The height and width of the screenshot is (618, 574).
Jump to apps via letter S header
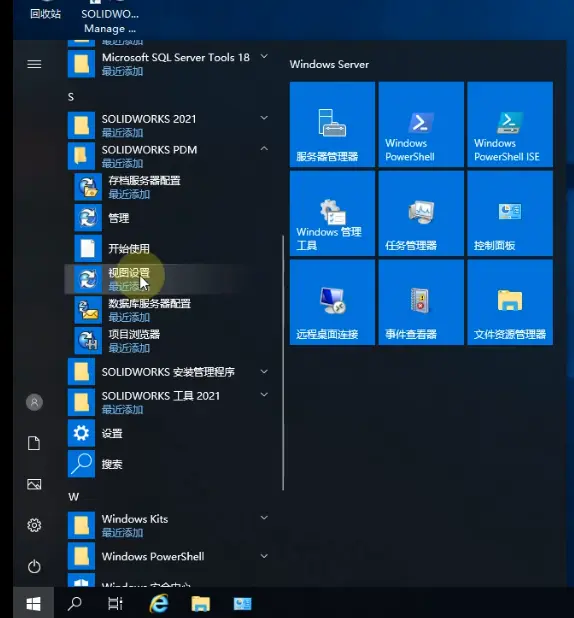pos(71,97)
